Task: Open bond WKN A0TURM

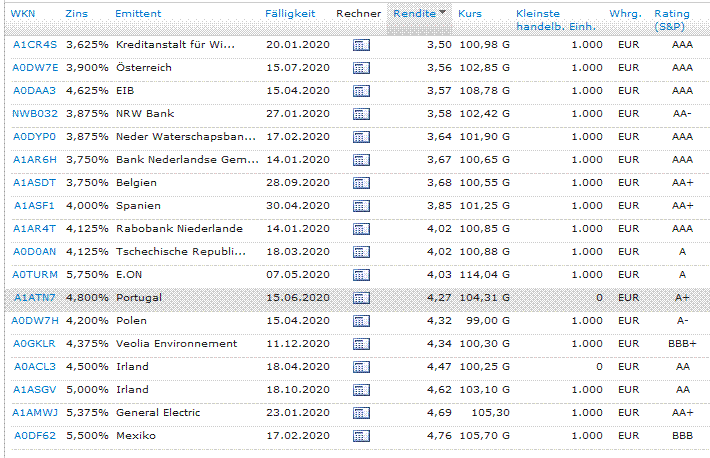Action: coord(35,275)
